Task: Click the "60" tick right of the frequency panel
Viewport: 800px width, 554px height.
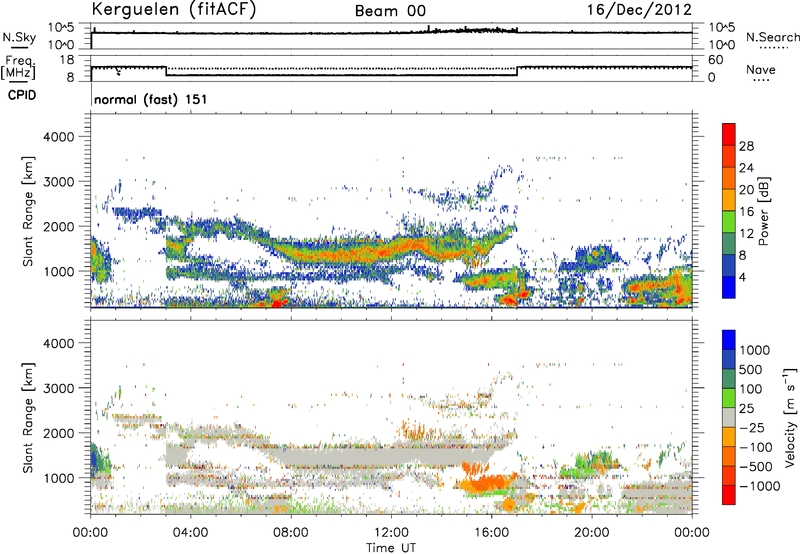Action: (x=715, y=60)
